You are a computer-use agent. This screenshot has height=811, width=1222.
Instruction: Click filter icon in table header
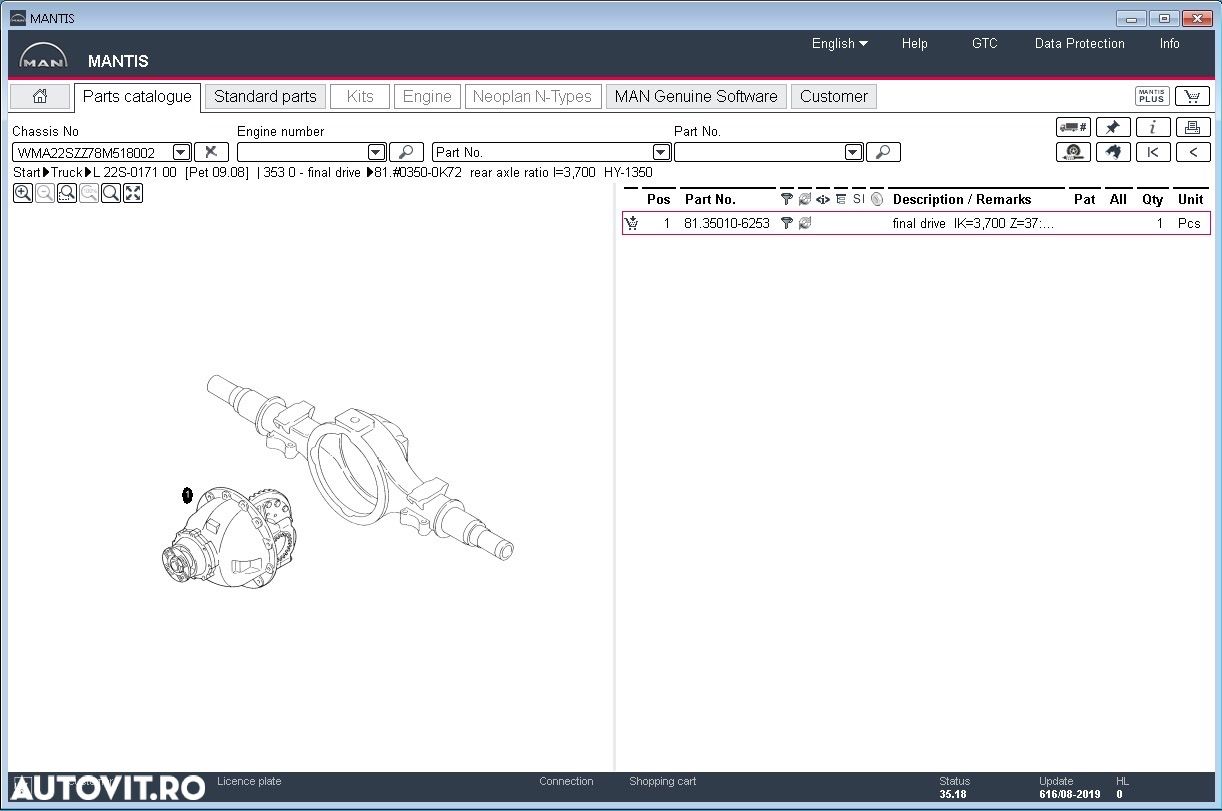pyautogui.click(x=787, y=199)
